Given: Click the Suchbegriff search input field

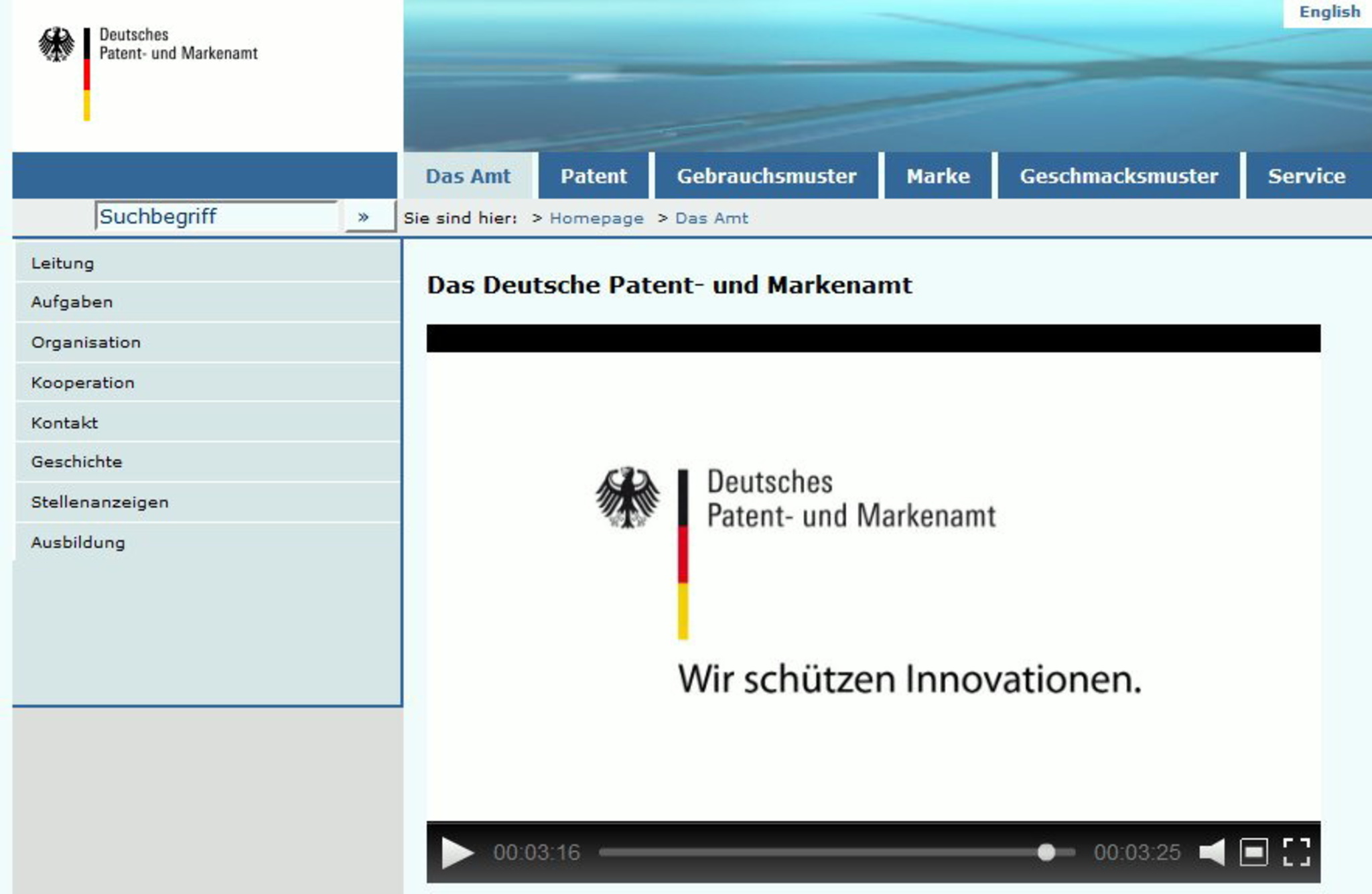Looking at the screenshot, I should (x=216, y=216).
